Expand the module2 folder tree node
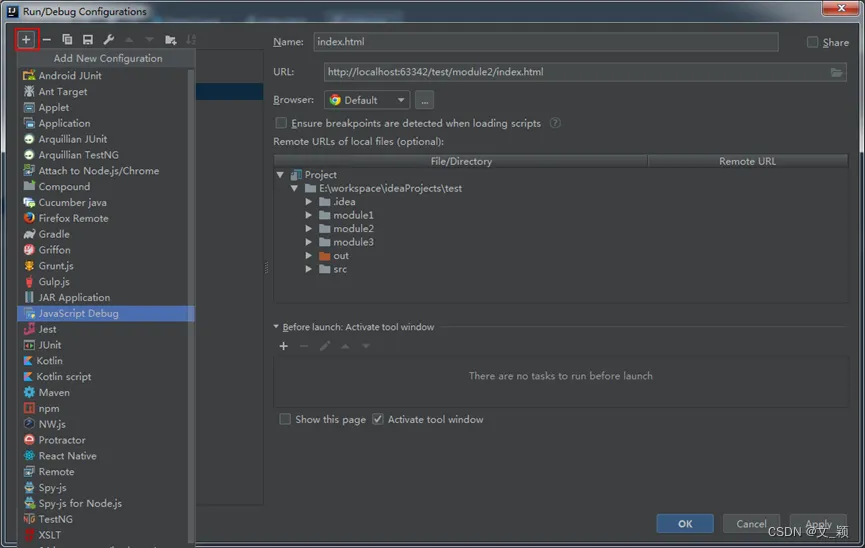865x548 pixels. [x=309, y=228]
